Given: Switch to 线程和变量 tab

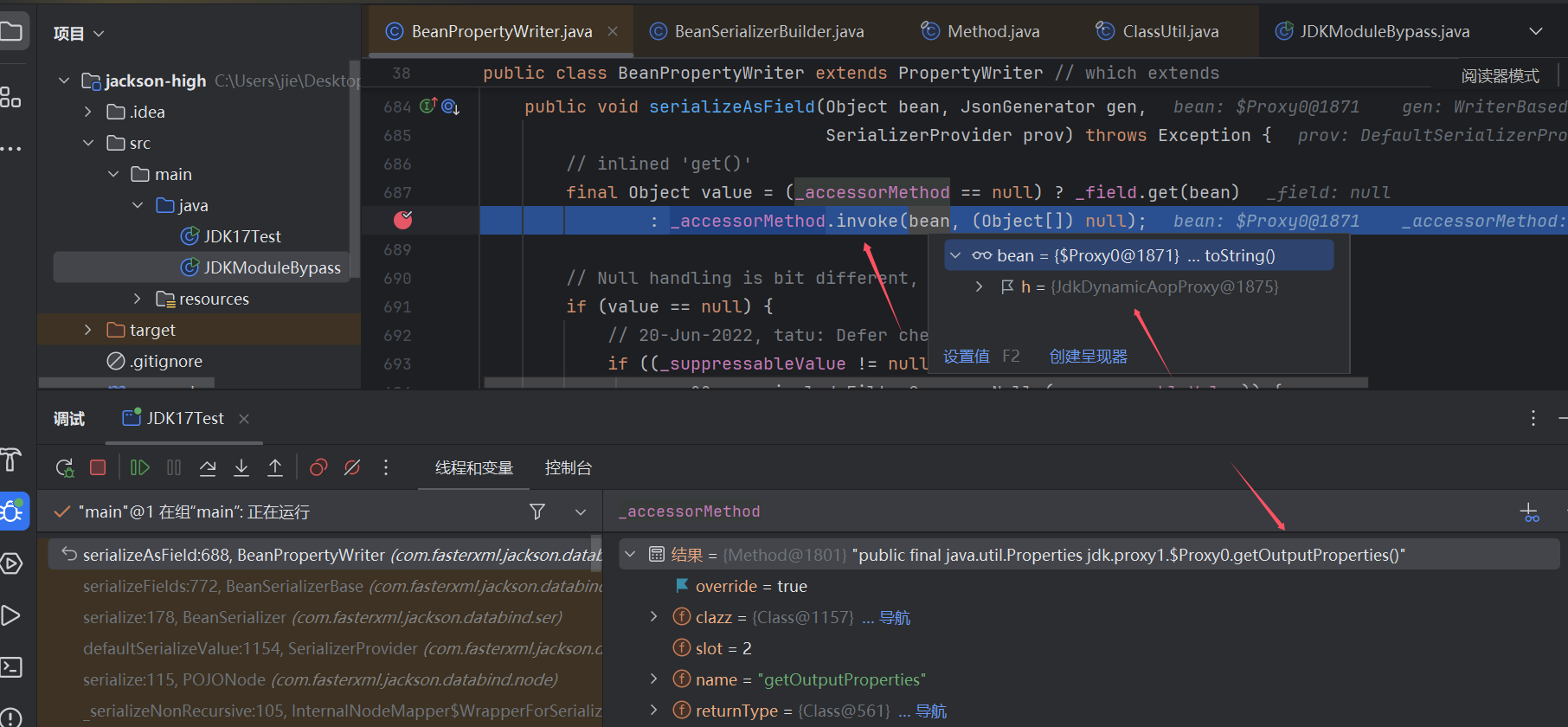Looking at the screenshot, I should (474, 468).
